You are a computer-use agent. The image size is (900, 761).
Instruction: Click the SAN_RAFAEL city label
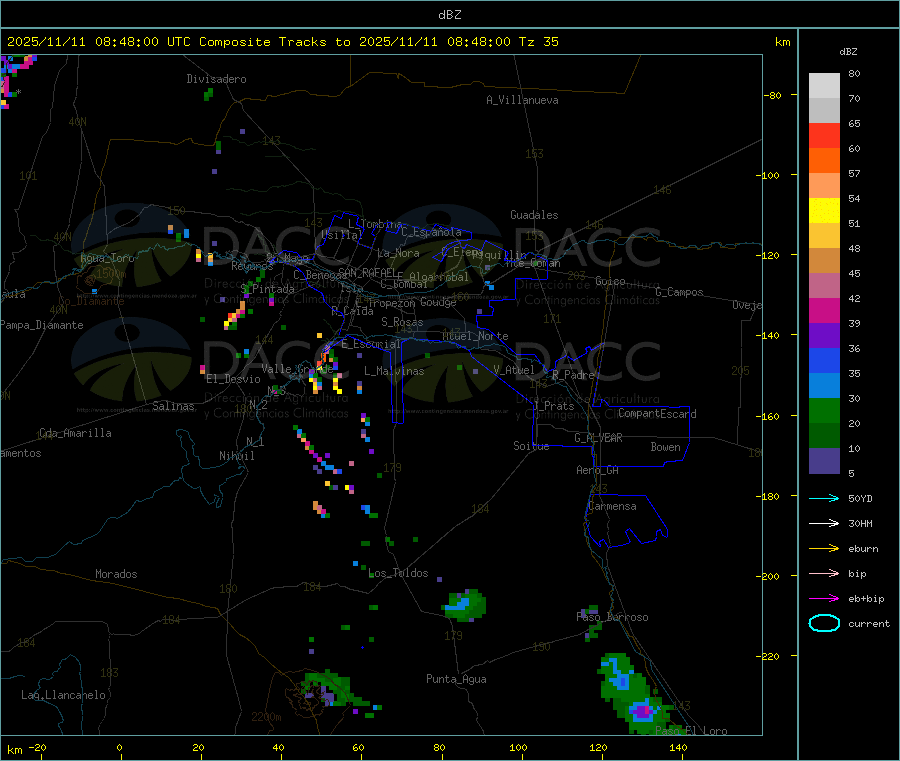coord(367,272)
